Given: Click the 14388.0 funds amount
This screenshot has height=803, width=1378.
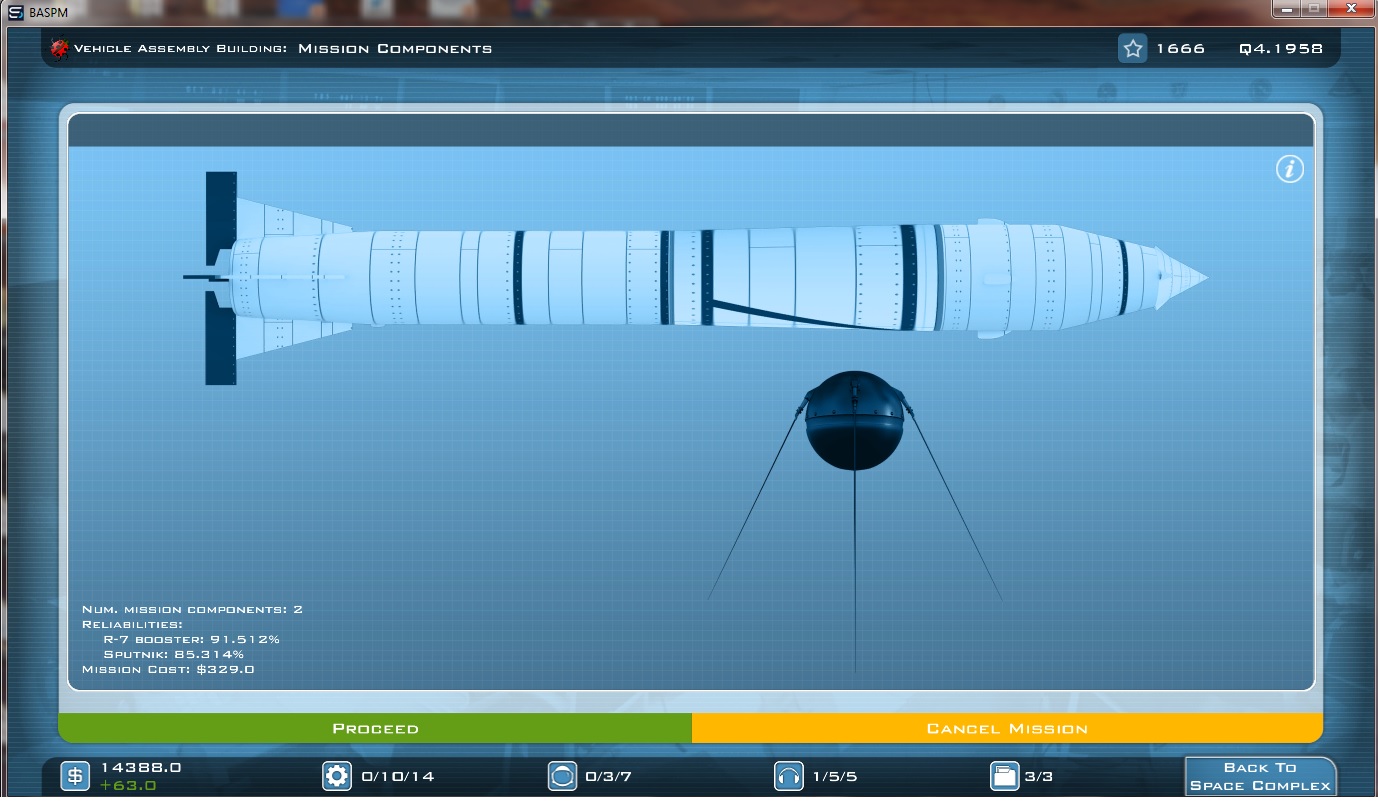Looking at the screenshot, I should pos(141,767).
